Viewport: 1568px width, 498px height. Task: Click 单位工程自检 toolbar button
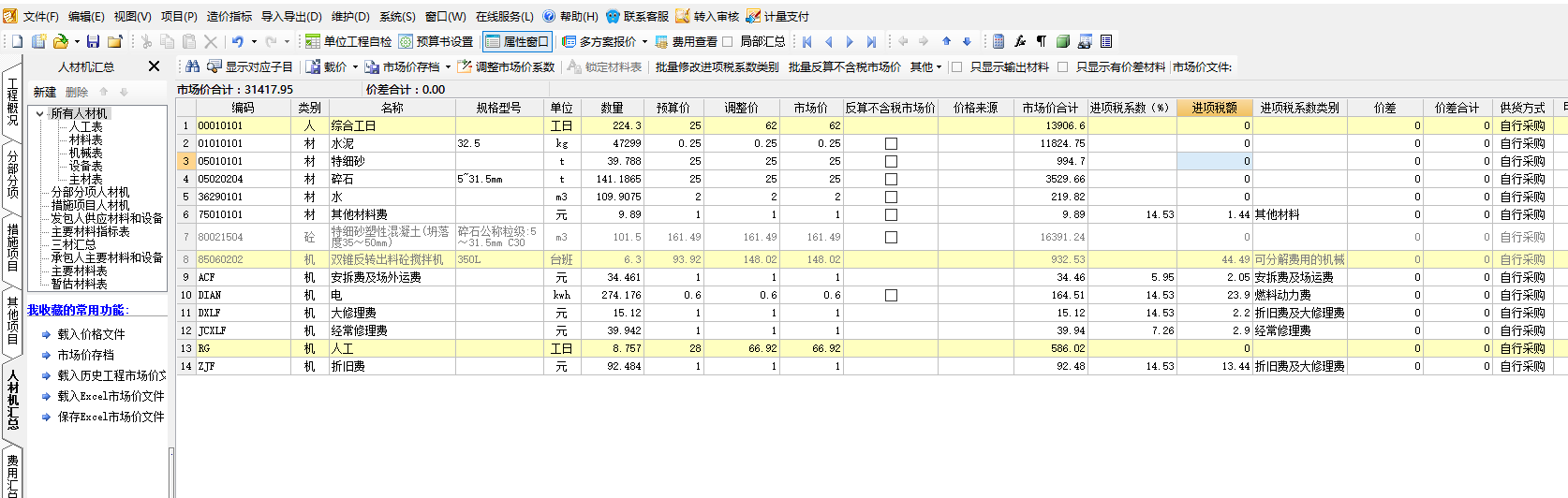(348, 41)
